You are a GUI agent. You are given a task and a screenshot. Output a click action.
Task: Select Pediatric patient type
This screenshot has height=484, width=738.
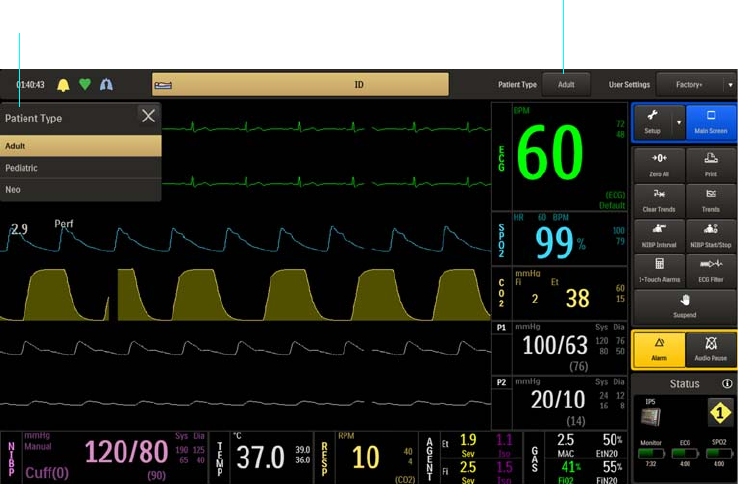pos(80,168)
